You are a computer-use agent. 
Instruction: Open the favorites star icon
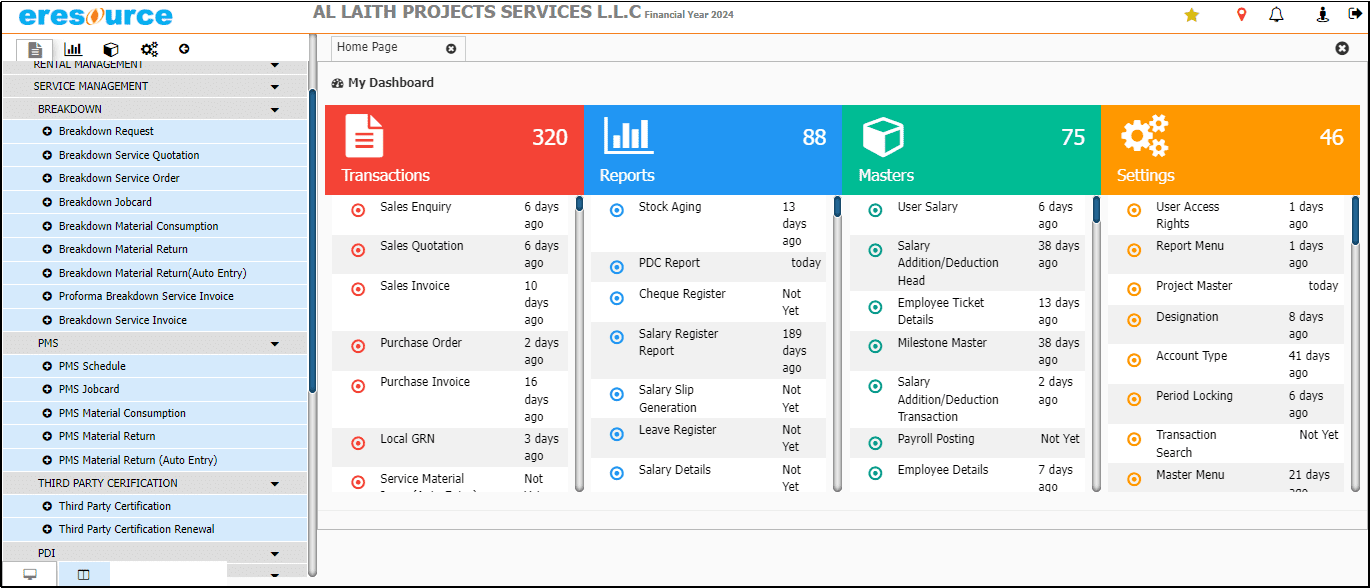(1191, 15)
